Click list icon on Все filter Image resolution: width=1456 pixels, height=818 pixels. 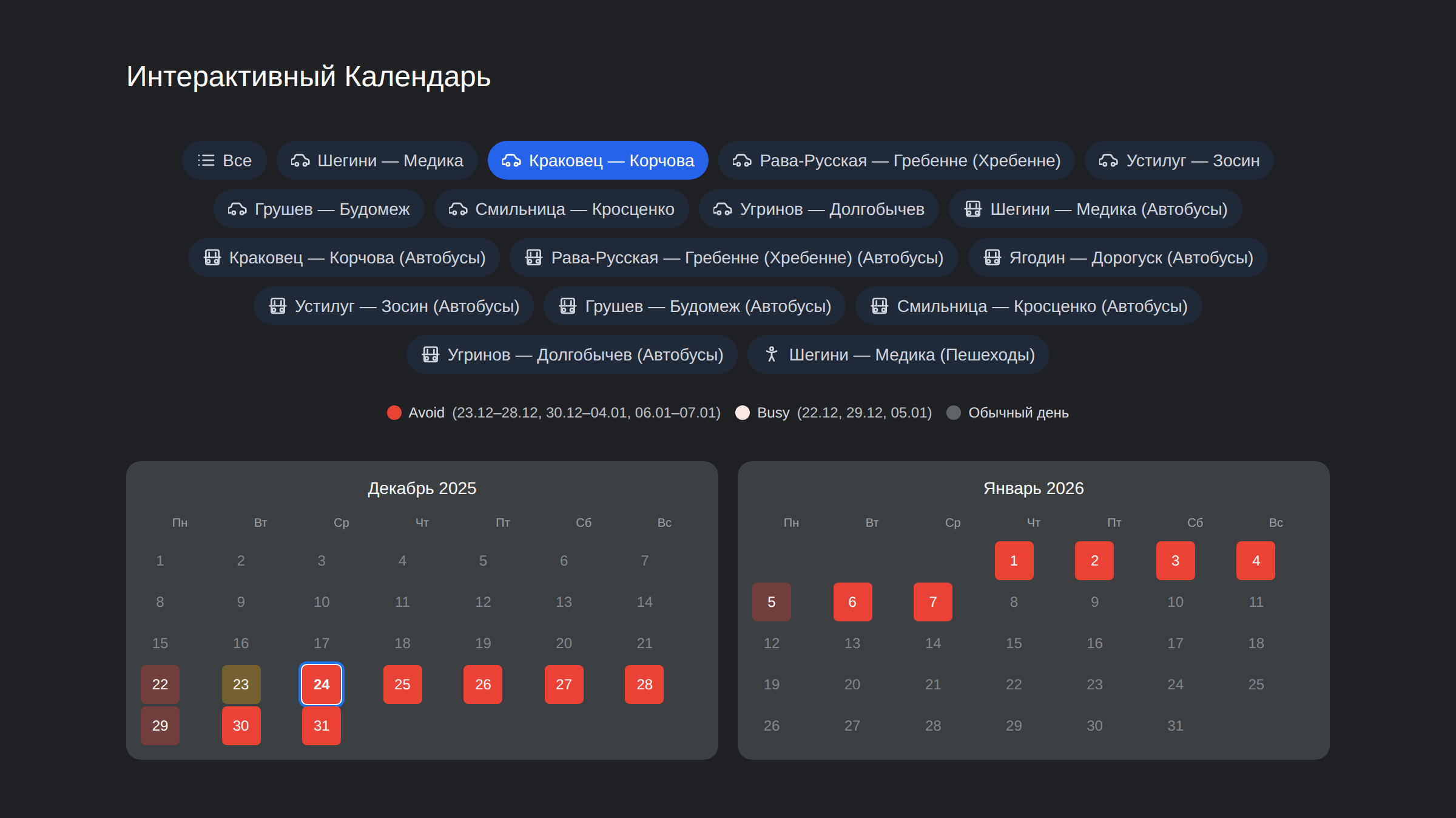coord(206,160)
